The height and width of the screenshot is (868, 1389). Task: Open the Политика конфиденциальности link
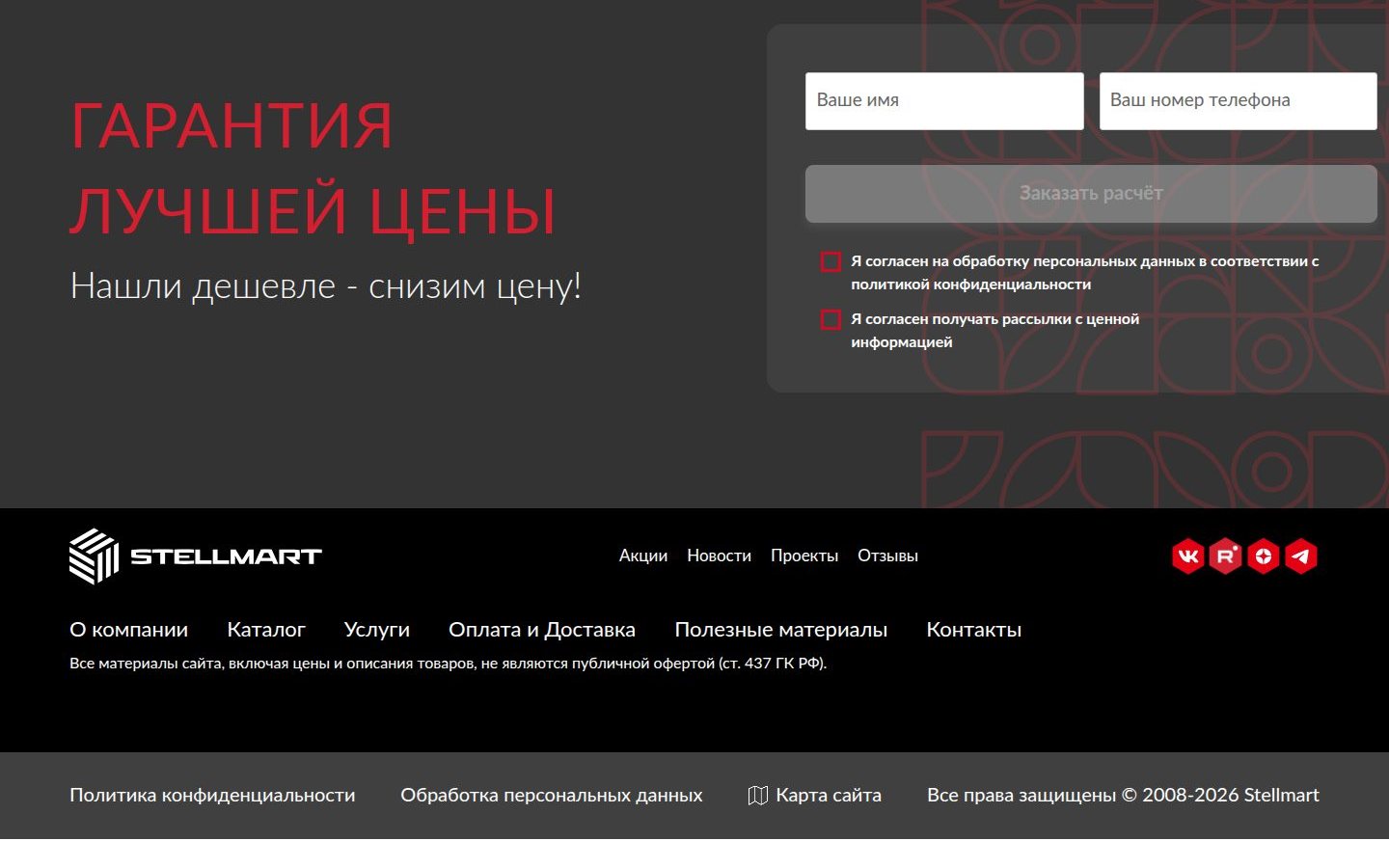coord(212,796)
